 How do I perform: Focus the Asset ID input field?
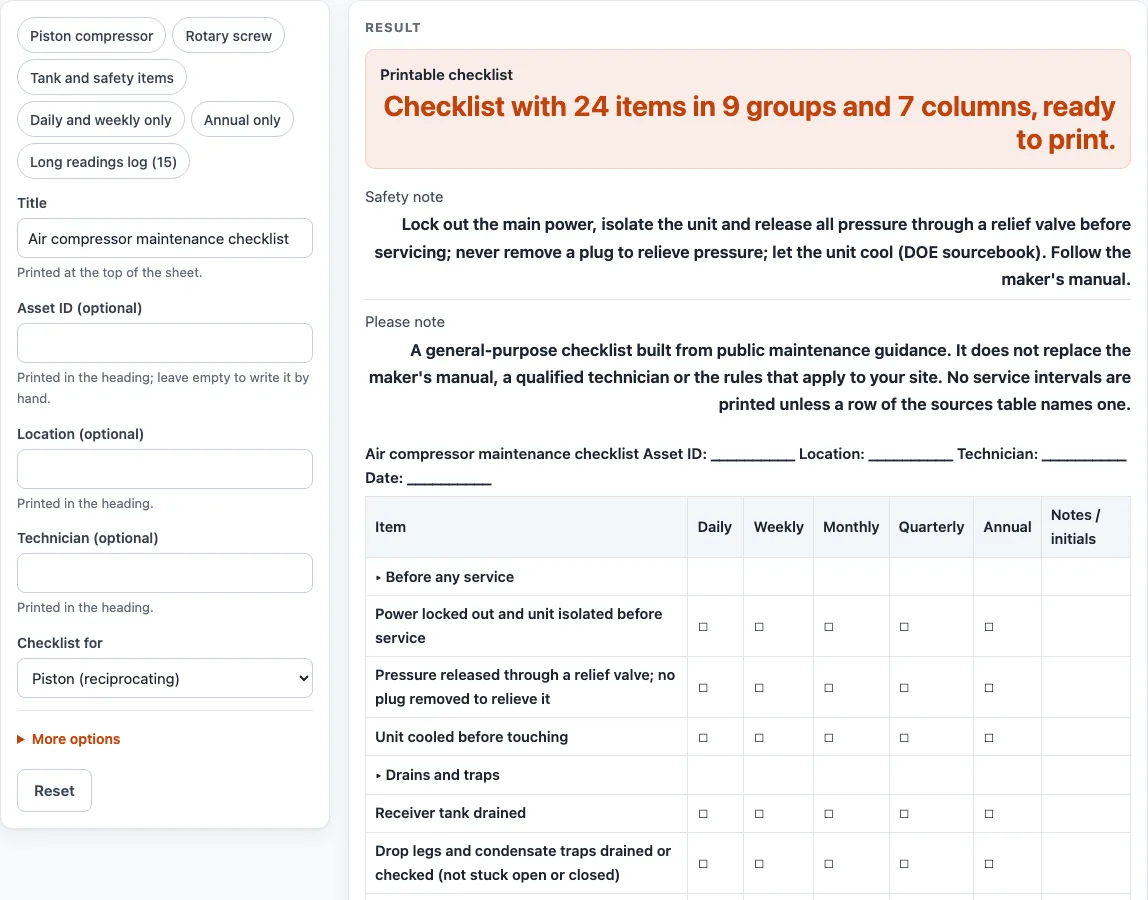[165, 343]
